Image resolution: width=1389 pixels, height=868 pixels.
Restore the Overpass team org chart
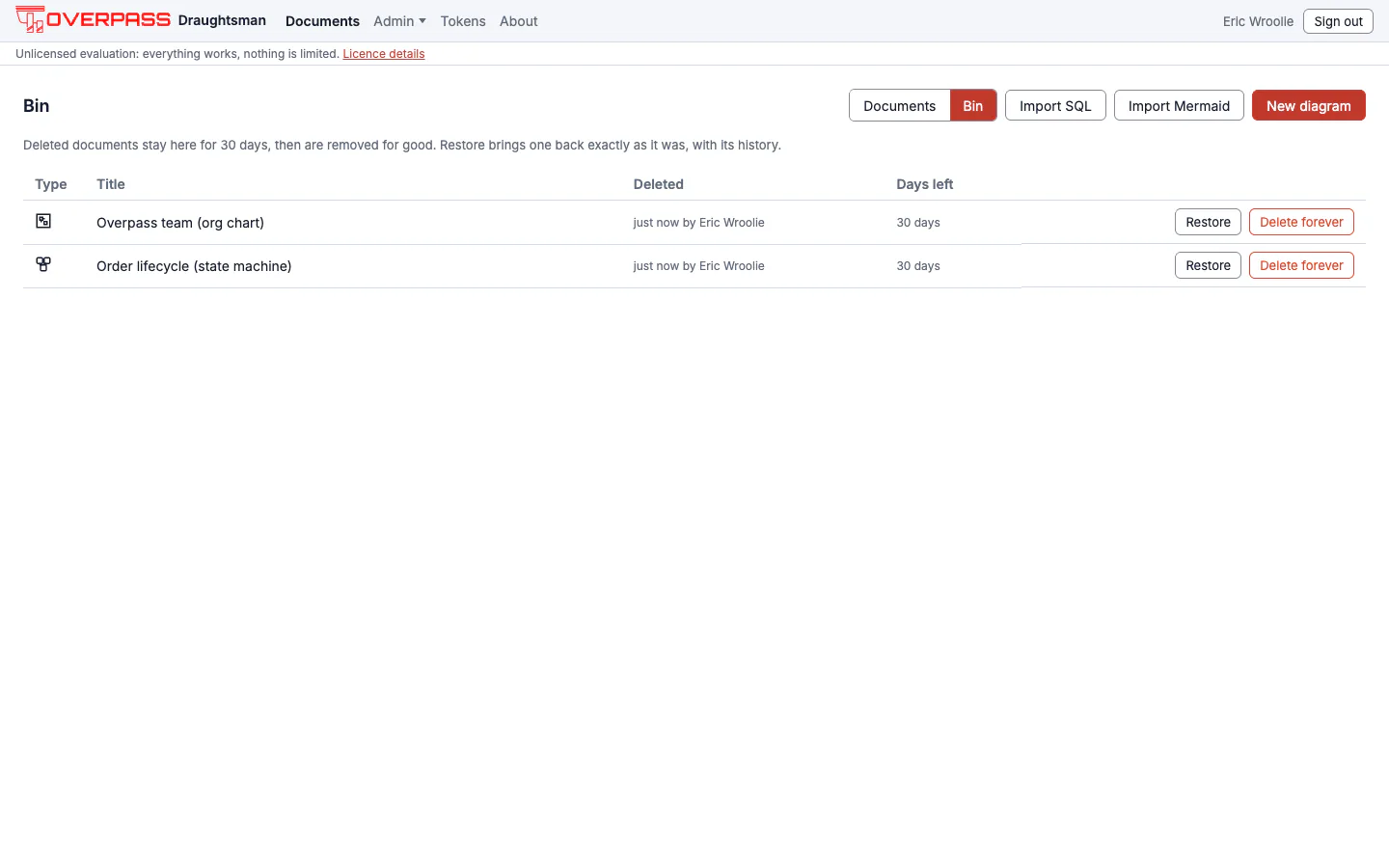click(1208, 222)
